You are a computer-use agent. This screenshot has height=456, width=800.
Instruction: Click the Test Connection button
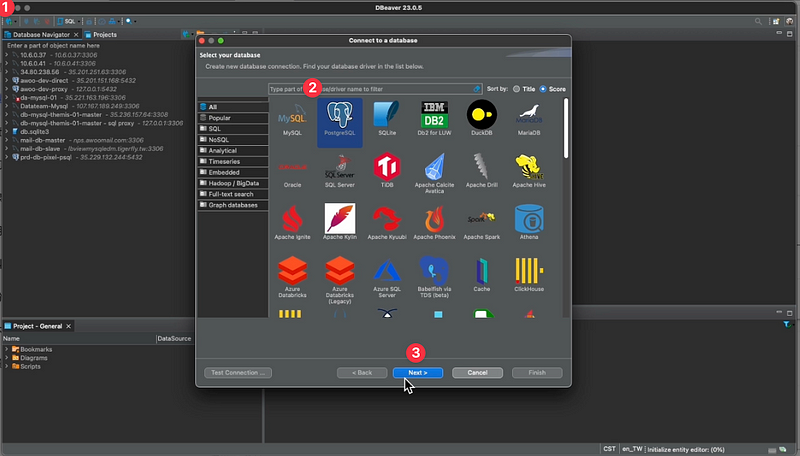click(x=238, y=373)
